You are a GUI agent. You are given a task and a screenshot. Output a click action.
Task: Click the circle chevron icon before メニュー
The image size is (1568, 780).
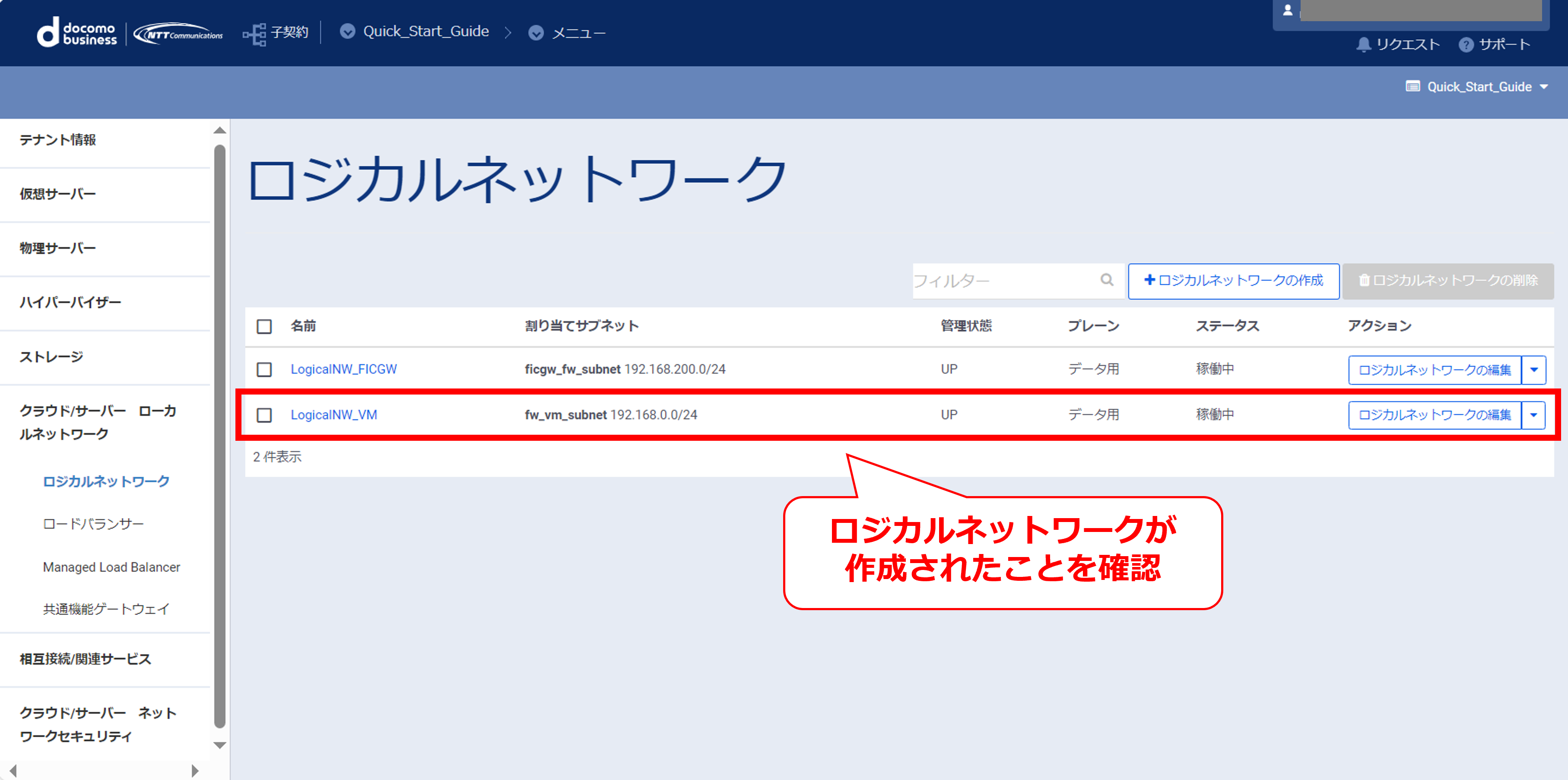coord(536,33)
